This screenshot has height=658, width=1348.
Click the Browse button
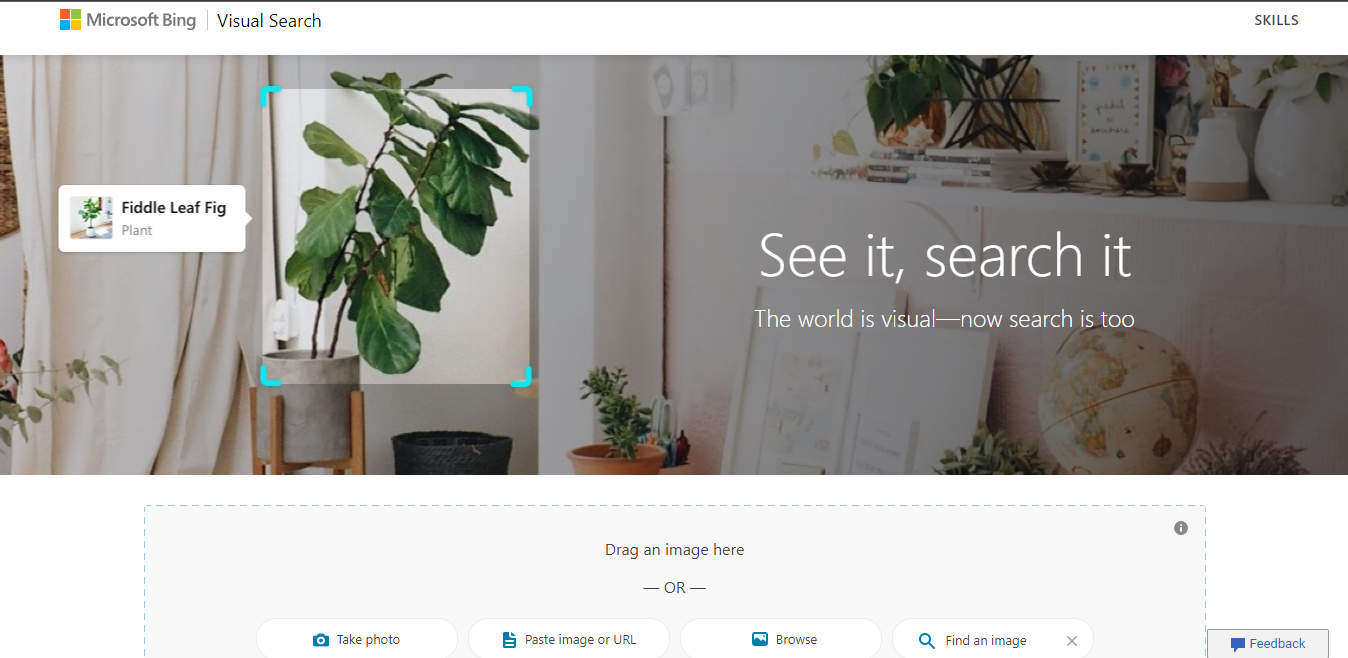(x=781, y=639)
